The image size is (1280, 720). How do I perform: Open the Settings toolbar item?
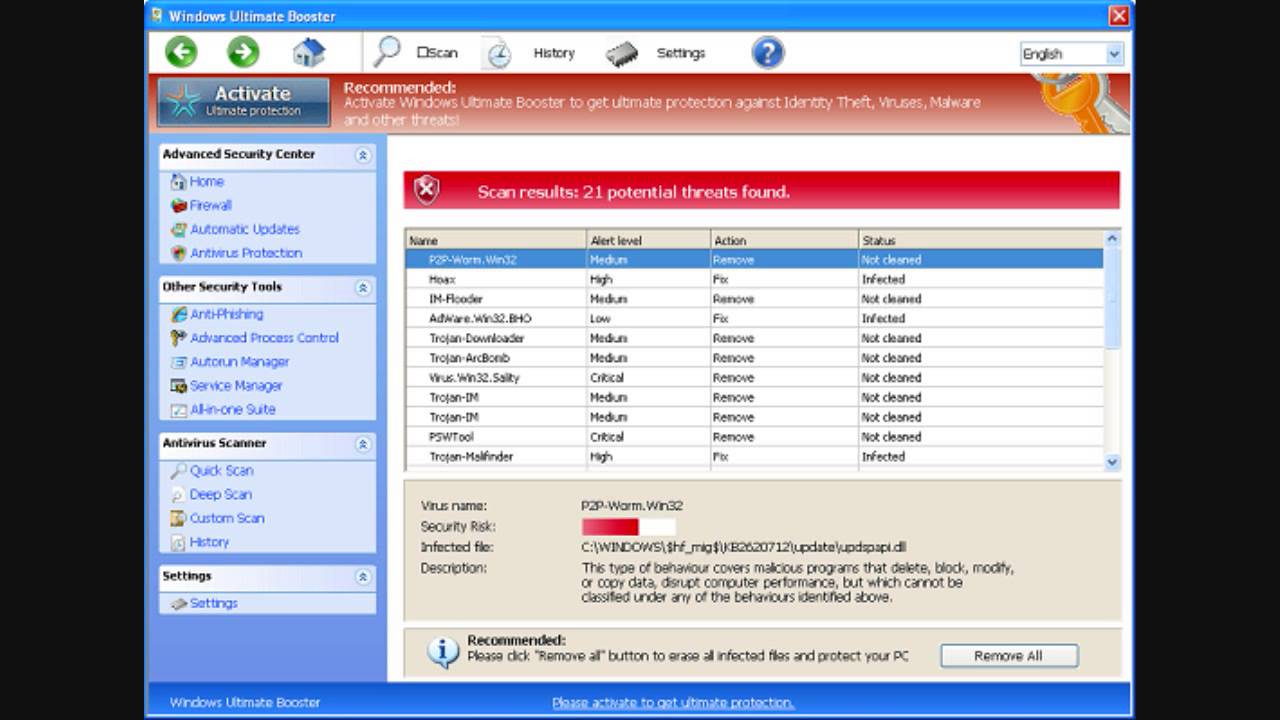(681, 53)
